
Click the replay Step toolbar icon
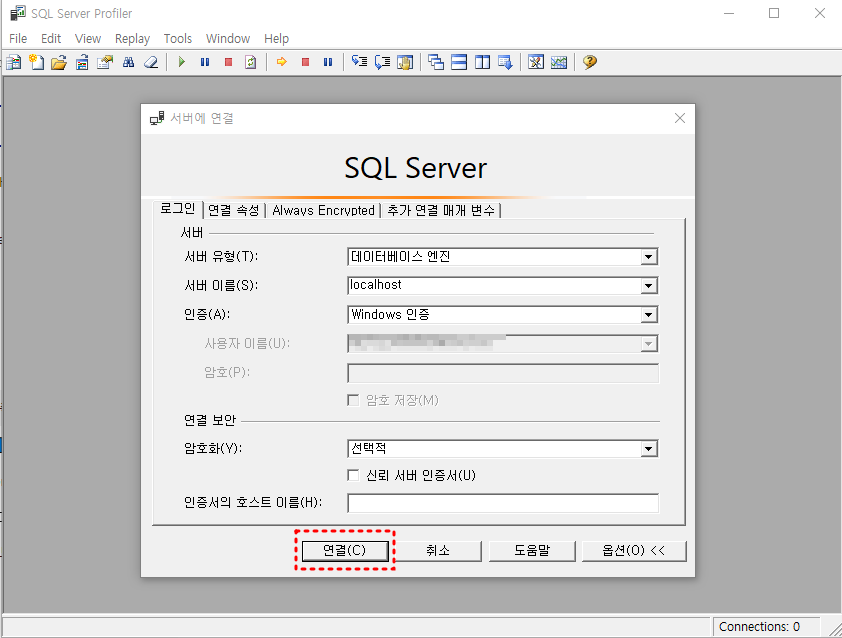click(x=359, y=62)
